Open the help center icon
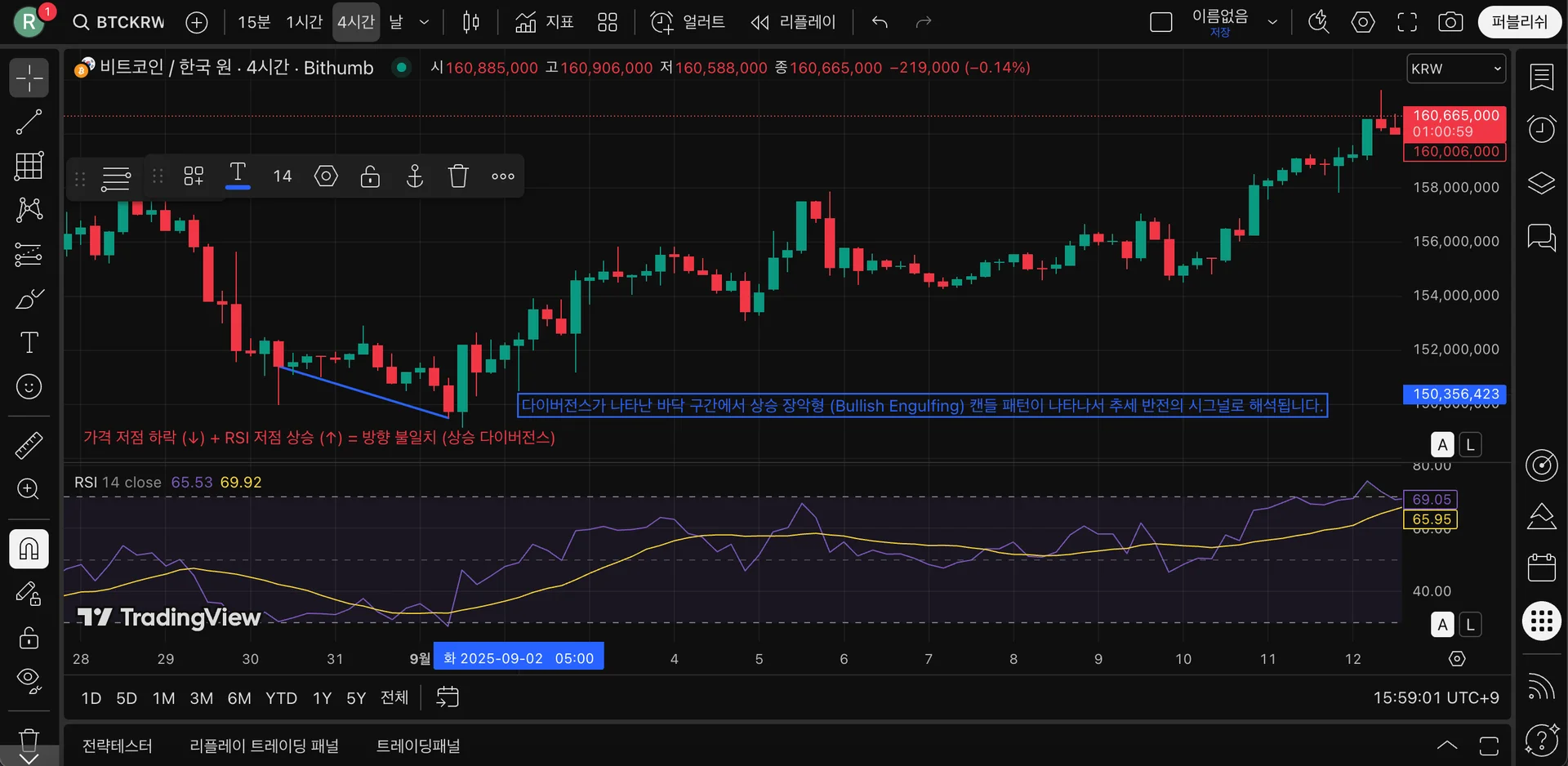This screenshot has width=1568, height=766. (1541, 740)
